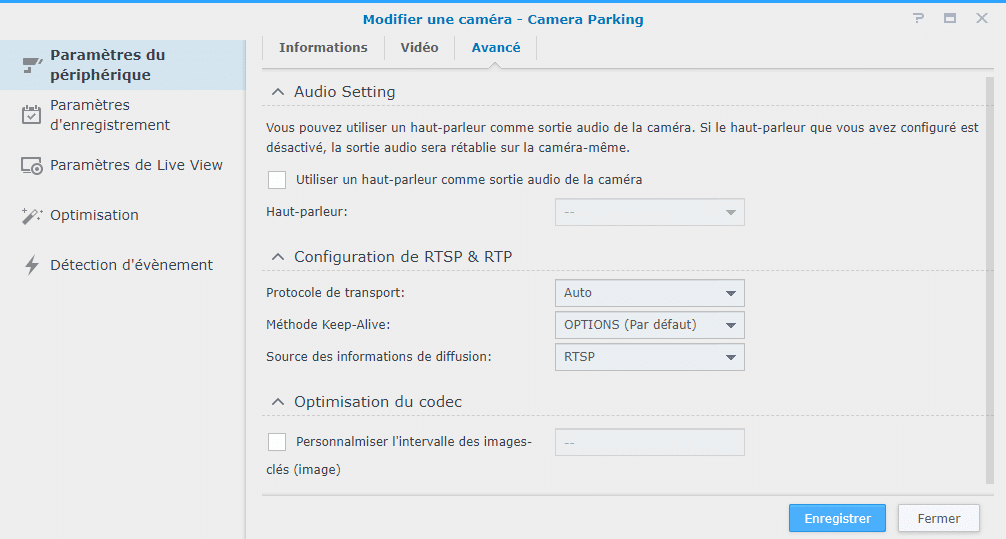Click the Enregistrer button
The width and height of the screenshot is (1006, 539).
click(837, 518)
